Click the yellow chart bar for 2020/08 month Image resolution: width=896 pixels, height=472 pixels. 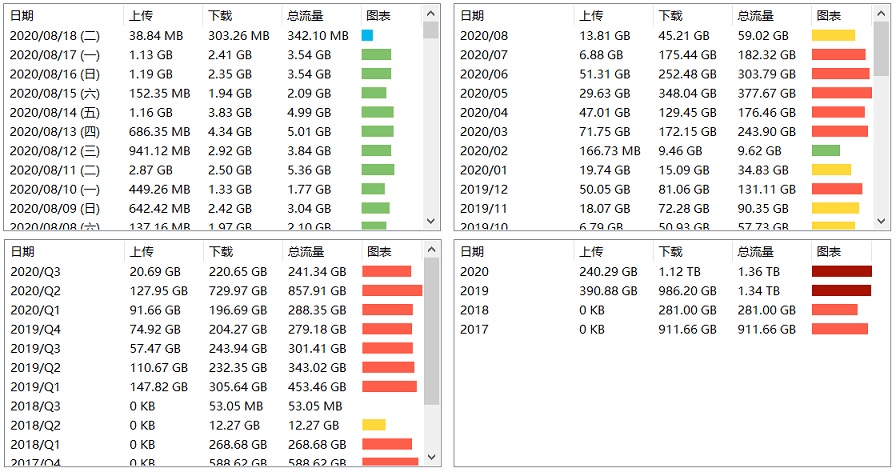(833, 35)
